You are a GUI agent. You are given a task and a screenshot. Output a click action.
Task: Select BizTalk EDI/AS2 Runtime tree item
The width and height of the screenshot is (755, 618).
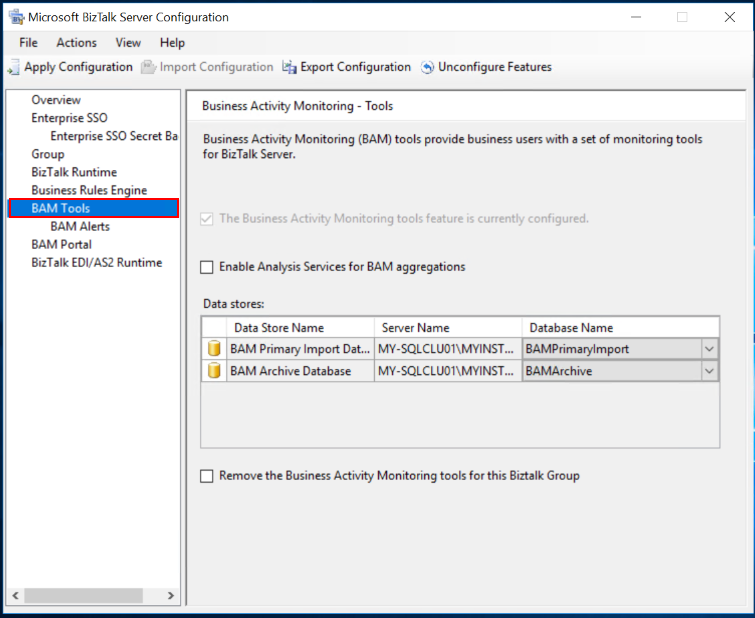pyautogui.click(x=97, y=263)
